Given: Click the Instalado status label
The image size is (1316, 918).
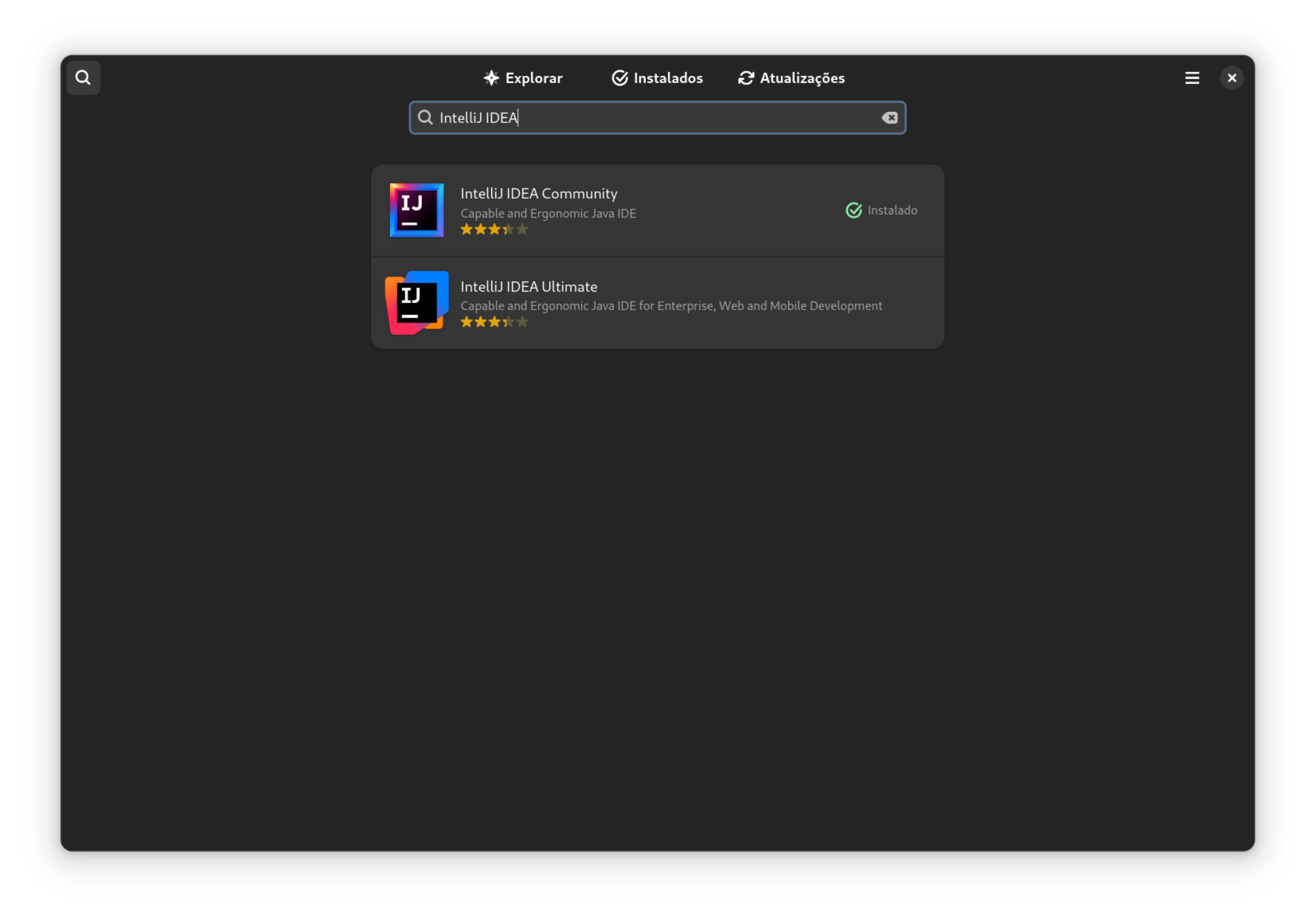Looking at the screenshot, I should pyautogui.click(x=892, y=211).
